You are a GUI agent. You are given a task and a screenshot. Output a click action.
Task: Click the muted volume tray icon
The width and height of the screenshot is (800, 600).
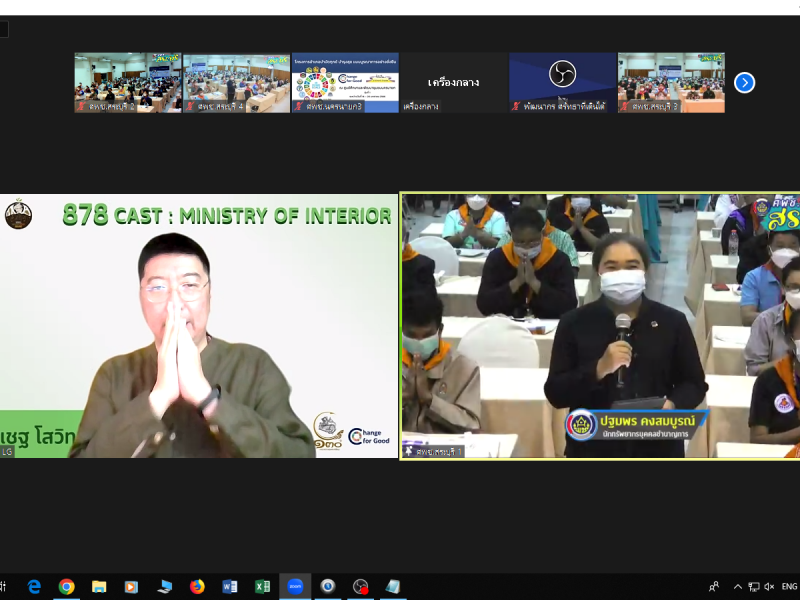coord(769,587)
